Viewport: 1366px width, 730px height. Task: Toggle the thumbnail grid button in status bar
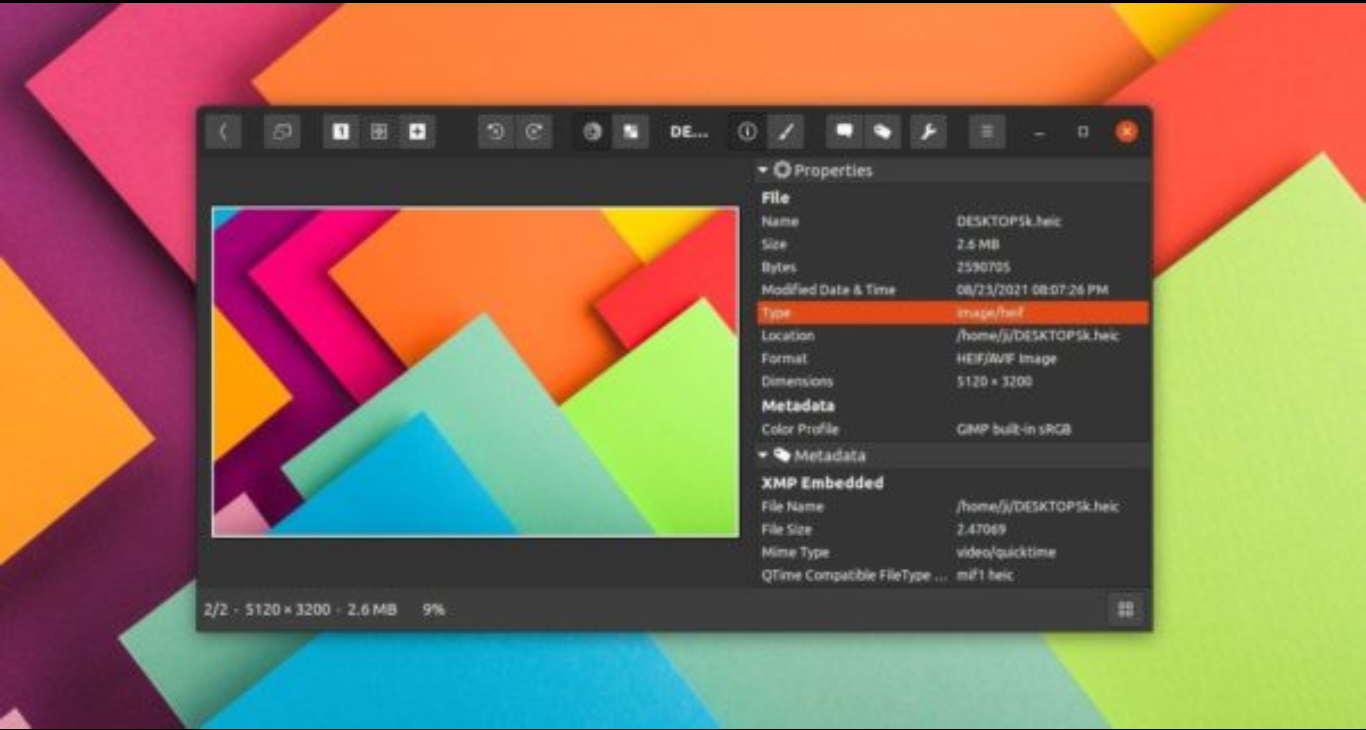1126,609
